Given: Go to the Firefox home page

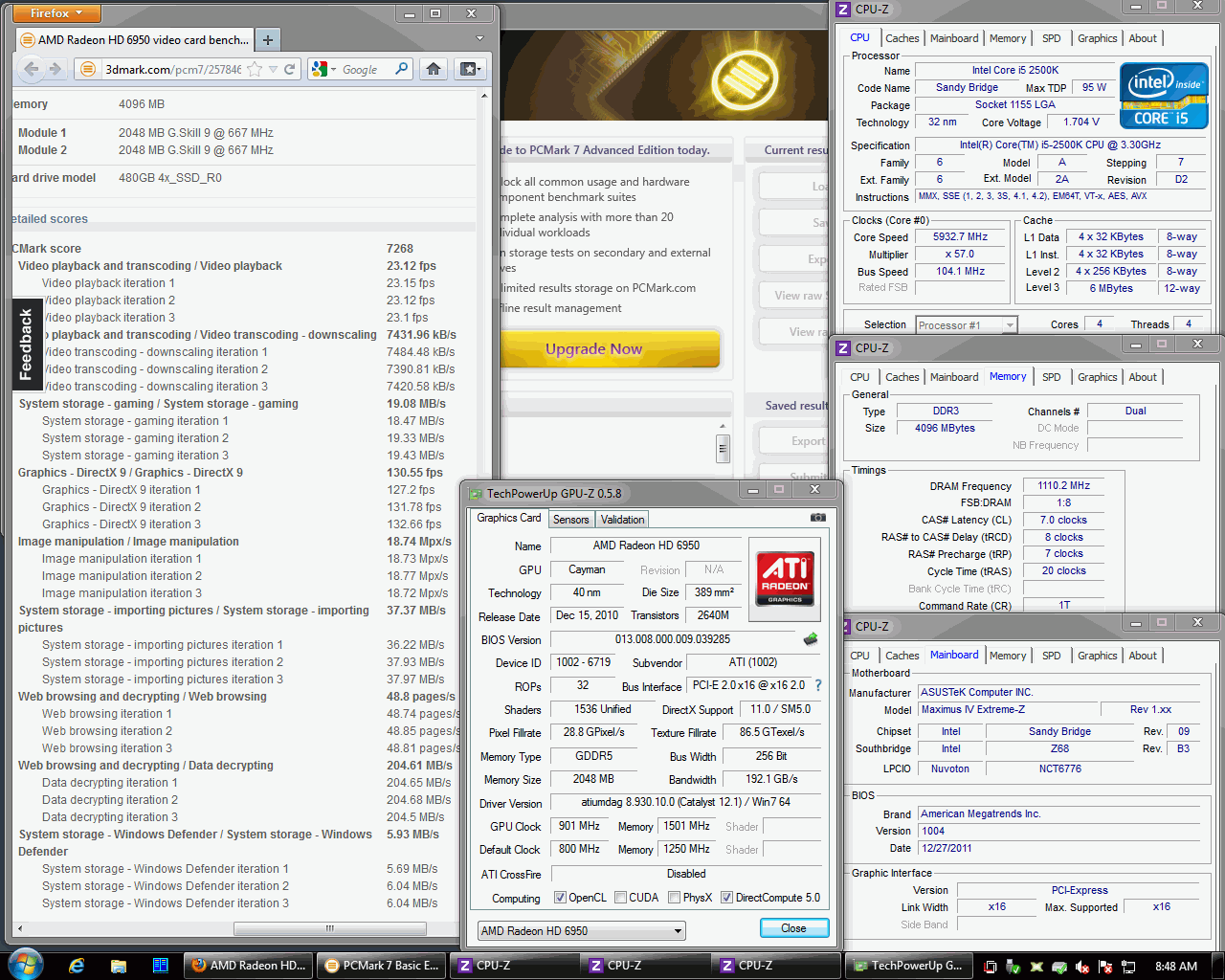Looking at the screenshot, I should (434, 69).
